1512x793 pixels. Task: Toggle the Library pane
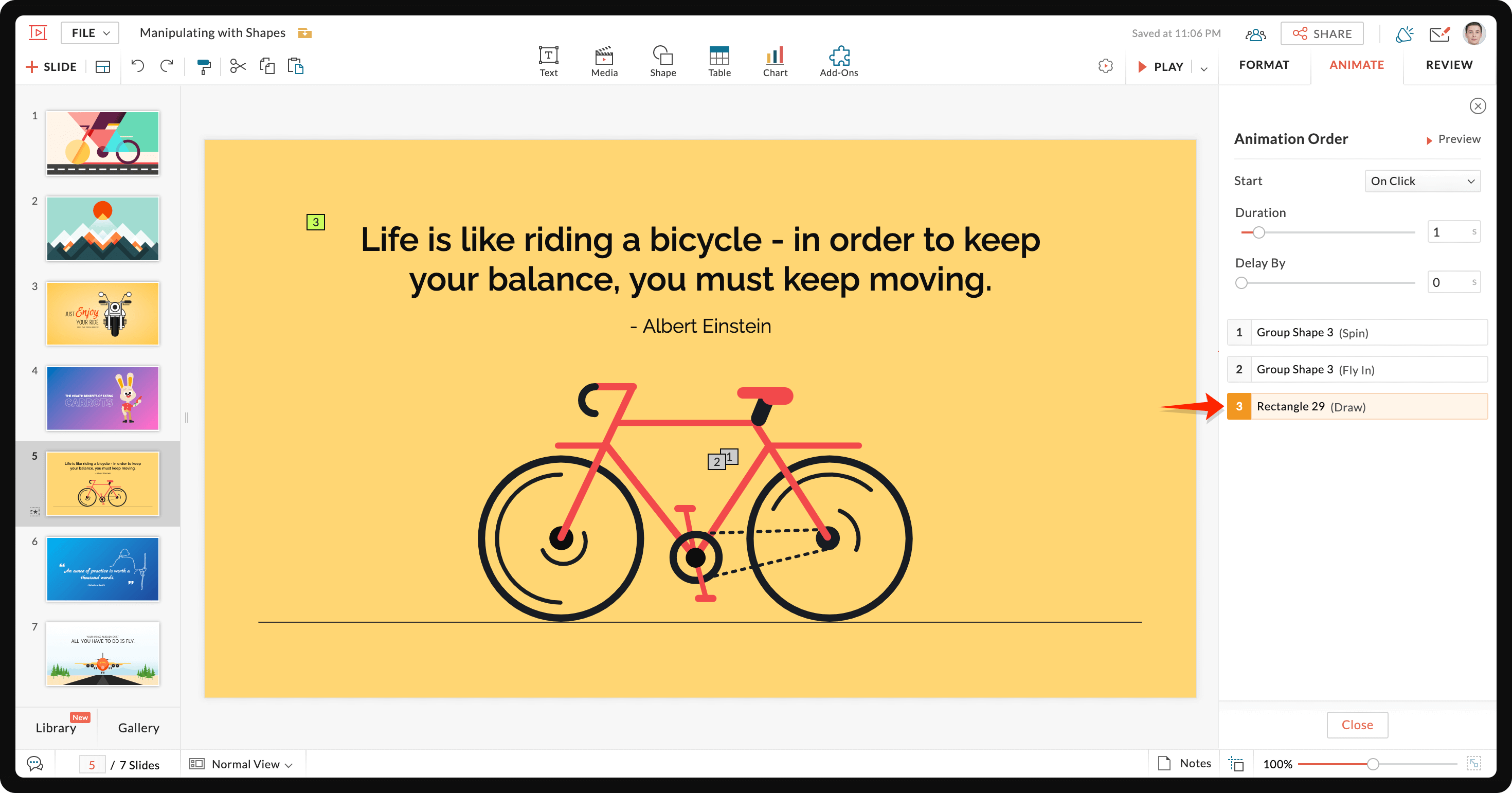pyautogui.click(x=56, y=728)
